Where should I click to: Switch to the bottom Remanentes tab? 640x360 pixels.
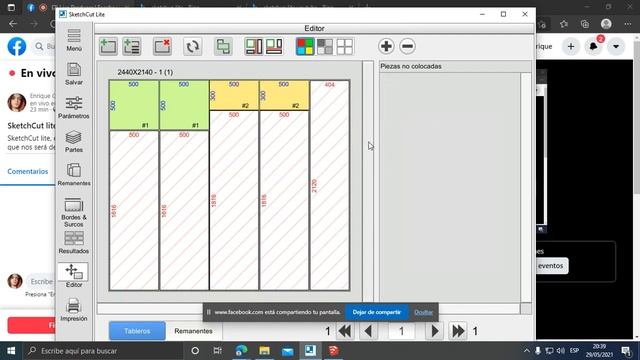pos(193,331)
